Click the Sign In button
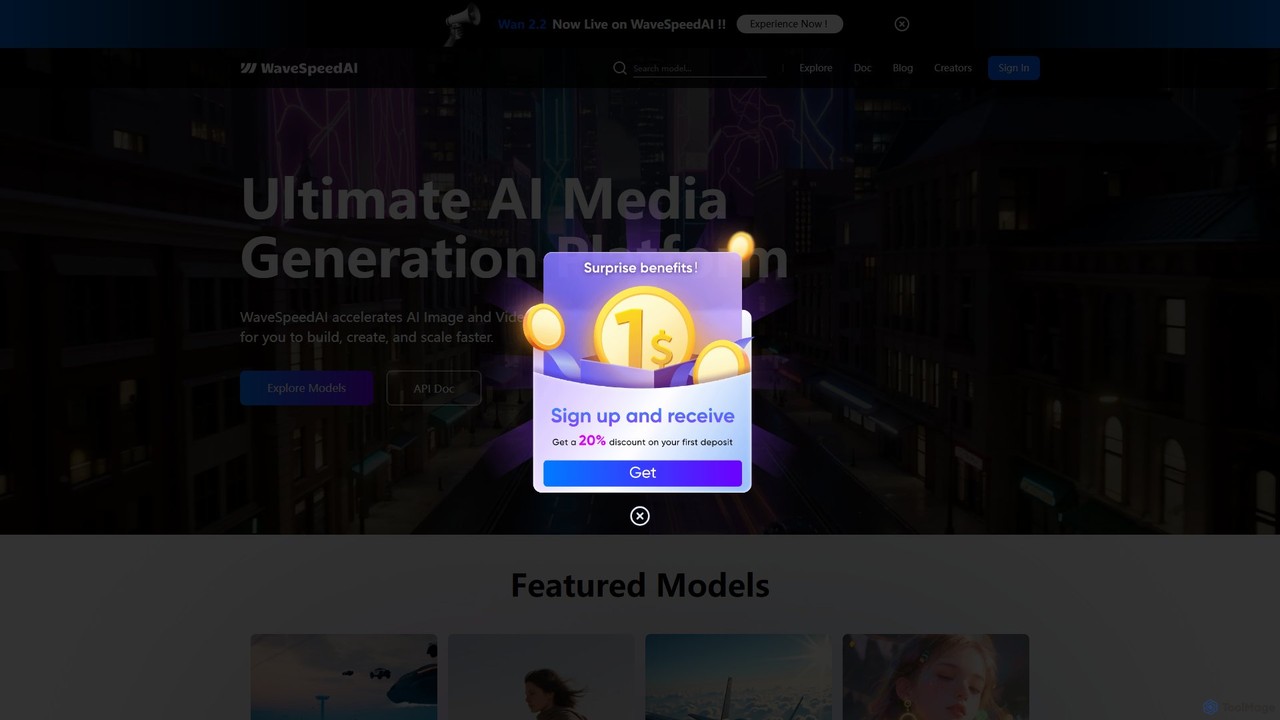The width and height of the screenshot is (1280, 720). click(x=1014, y=68)
